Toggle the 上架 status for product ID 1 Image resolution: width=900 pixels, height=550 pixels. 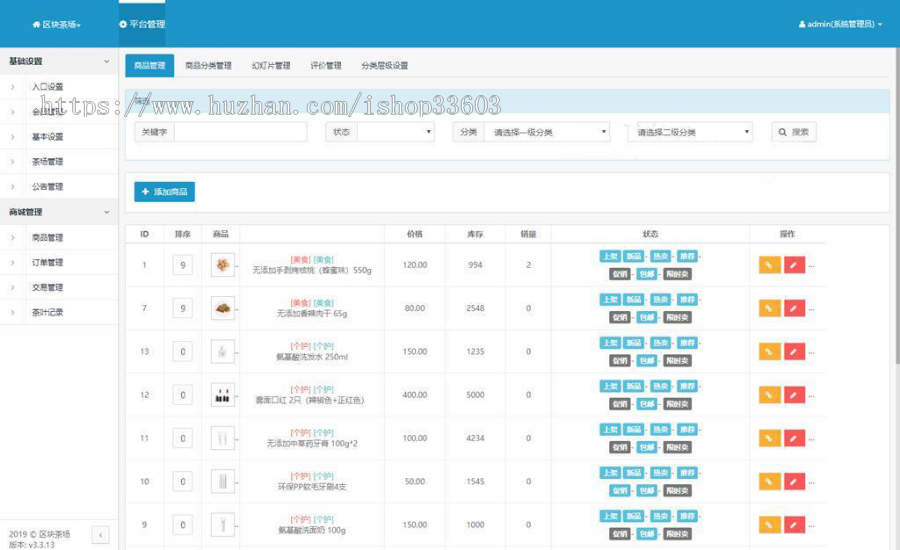[x=610, y=256]
